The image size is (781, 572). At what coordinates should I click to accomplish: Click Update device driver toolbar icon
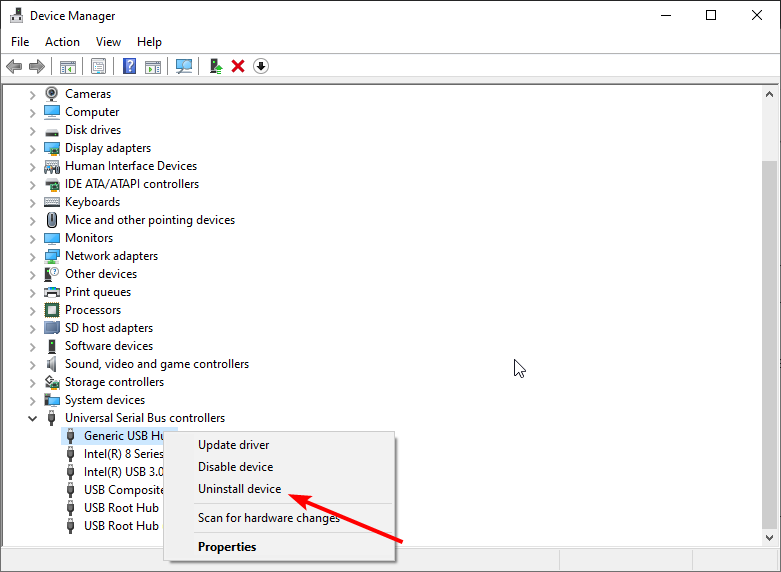pyautogui.click(x=216, y=66)
